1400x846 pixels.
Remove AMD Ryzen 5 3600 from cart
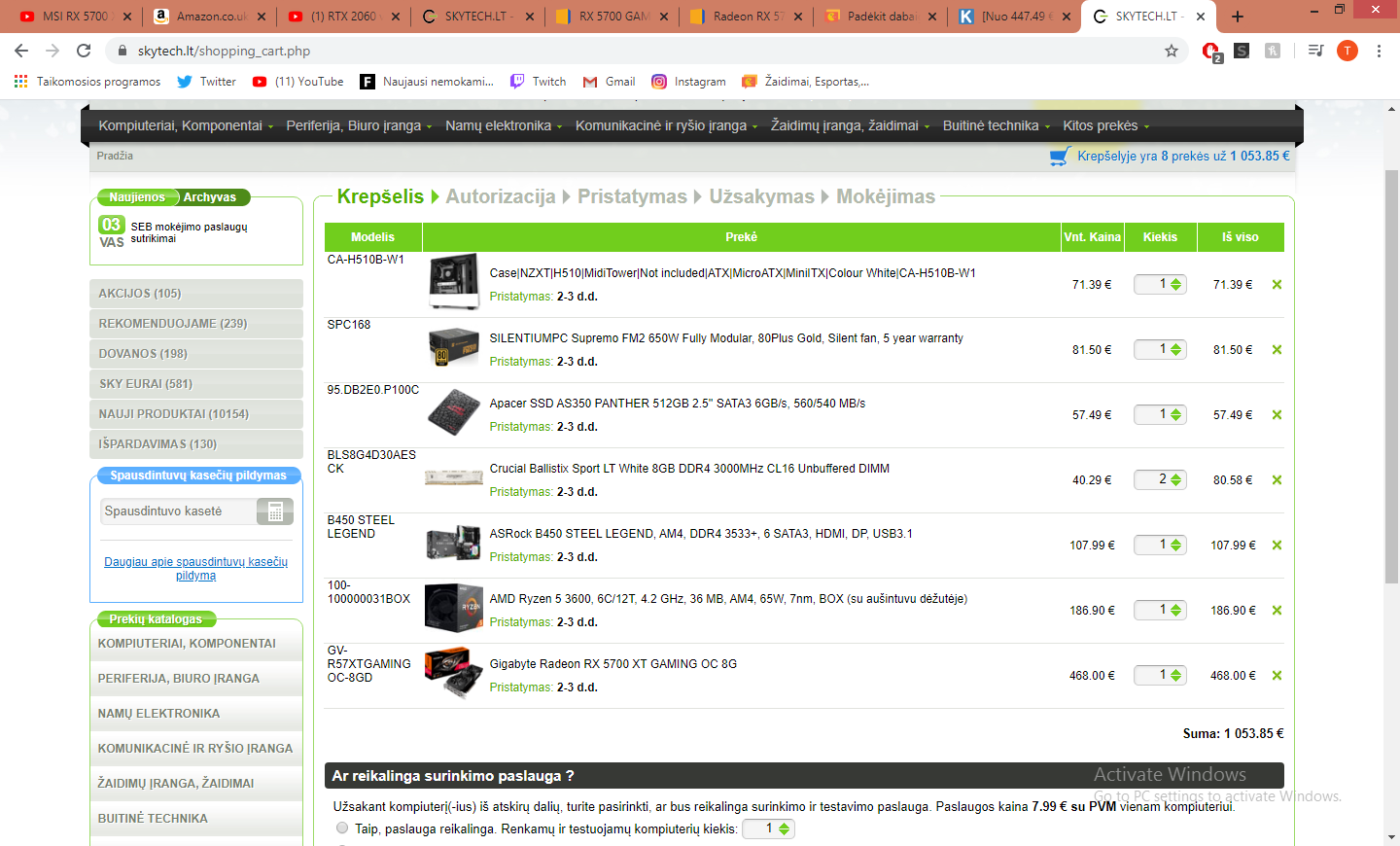coord(1277,611)
